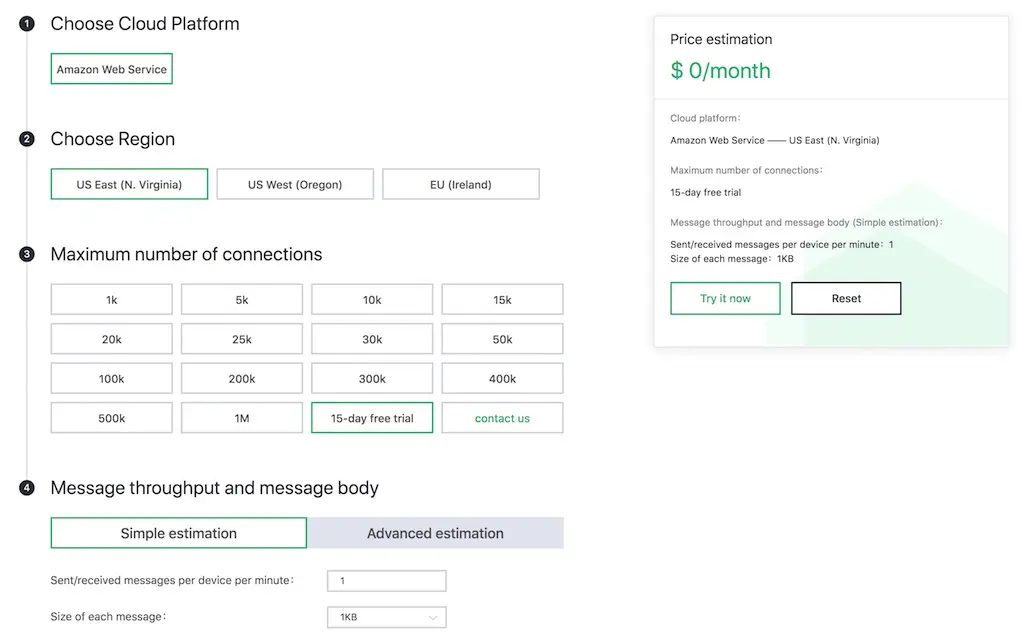Select 1k maximum connections
Viewport: 1024px width, 641px height.
tap(112, 300)
